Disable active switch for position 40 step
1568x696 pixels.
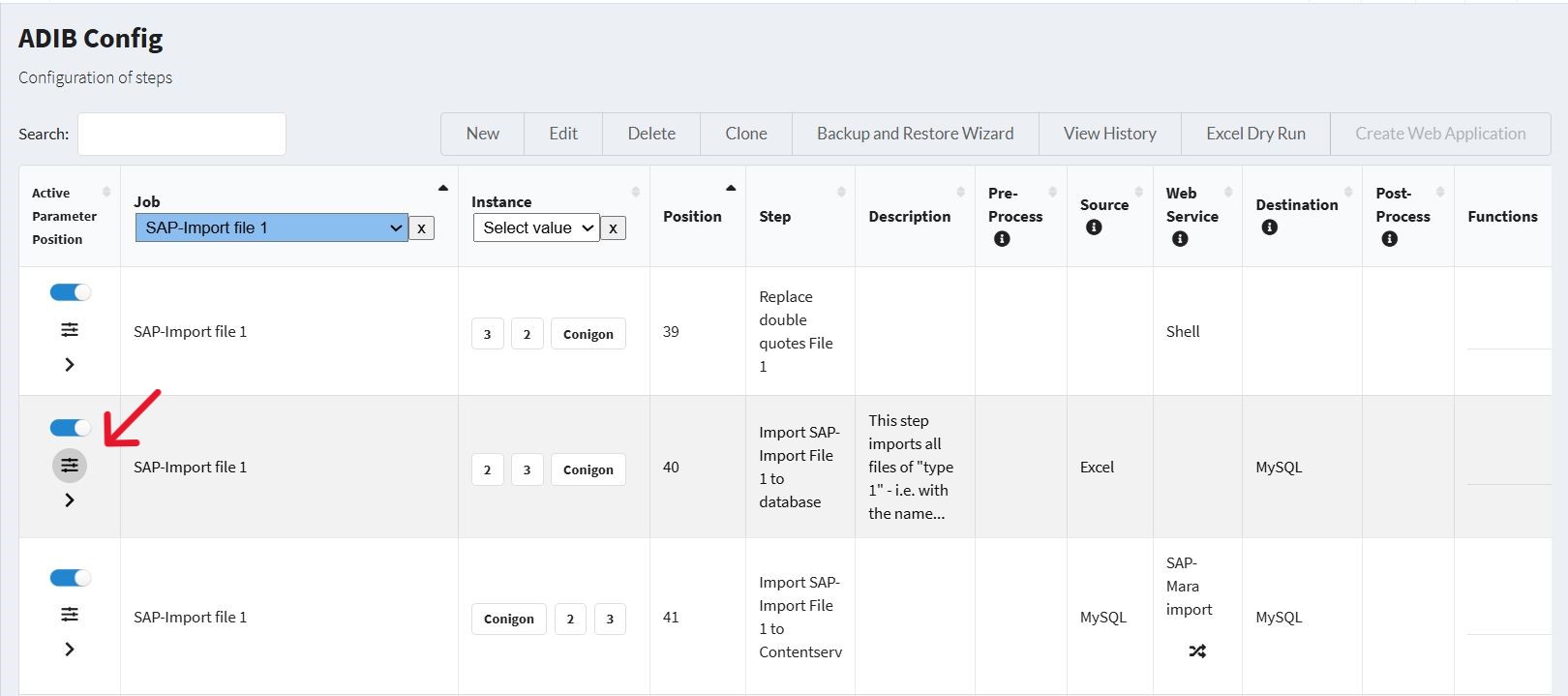click(71, 428)
